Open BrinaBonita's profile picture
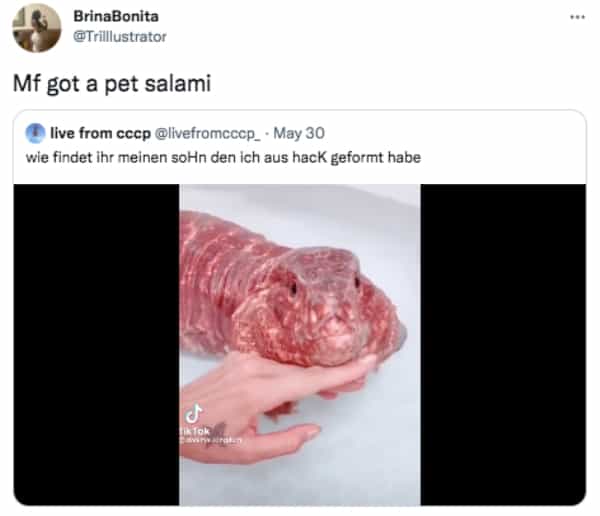Viewport: 600px width, 516px height. pyautogui.click(x=37, y=28)
